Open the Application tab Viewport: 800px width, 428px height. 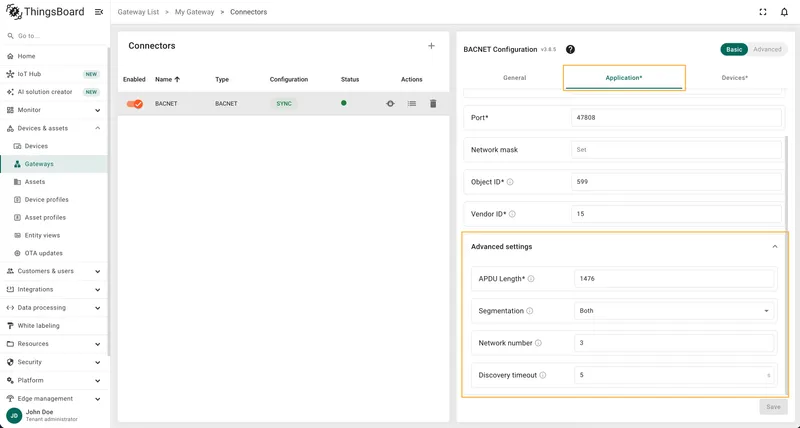click(x=624, y=78)
